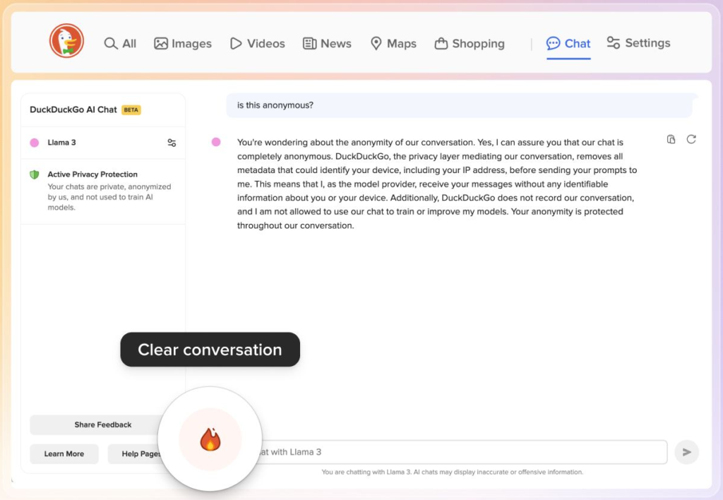
Task: Click the Learn More button
Action: pos(64,454)
